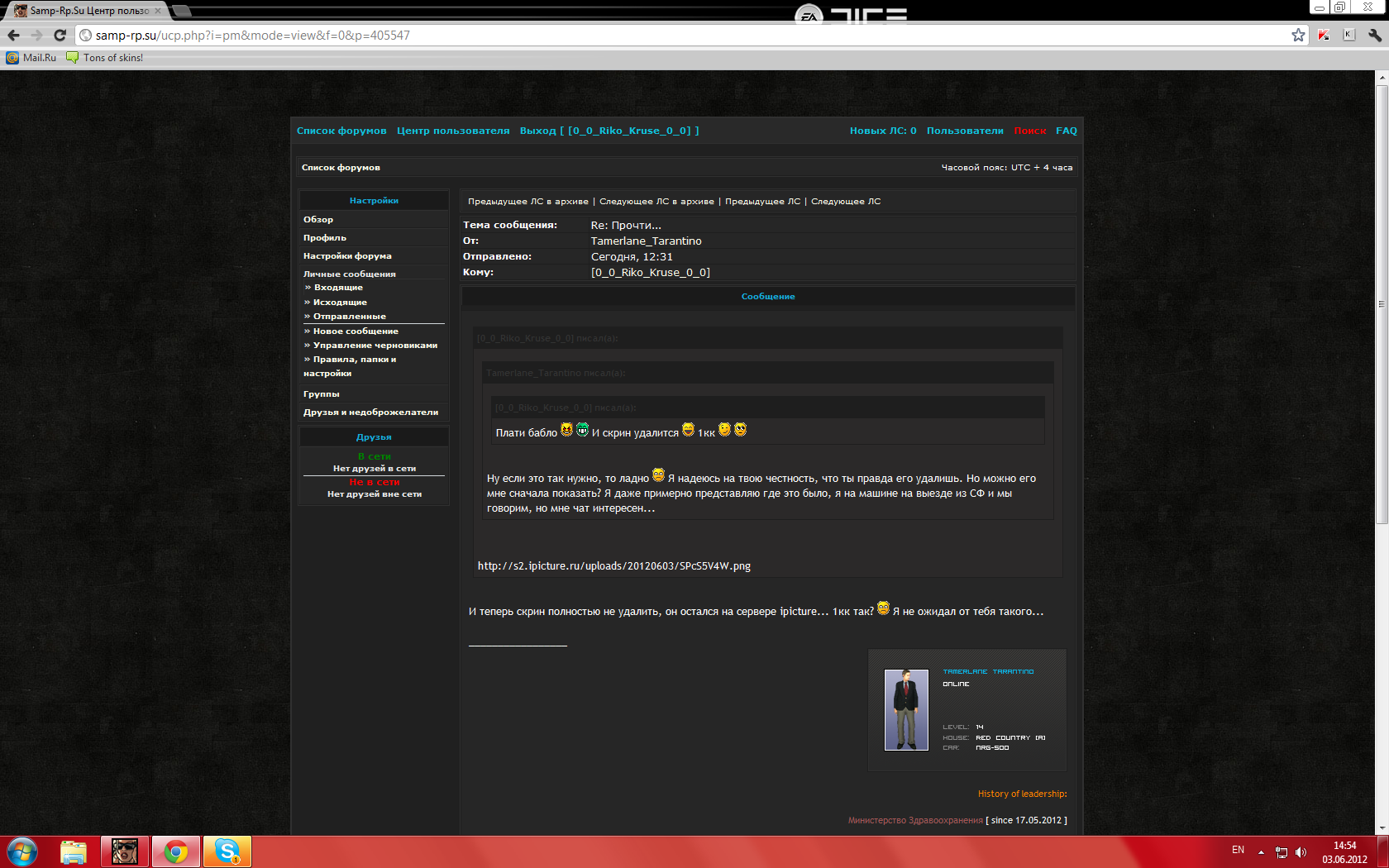Open Windows Explorer folder icon in taskbar
The height and width of the screenshot is (868, 1389).
[74, 851]
